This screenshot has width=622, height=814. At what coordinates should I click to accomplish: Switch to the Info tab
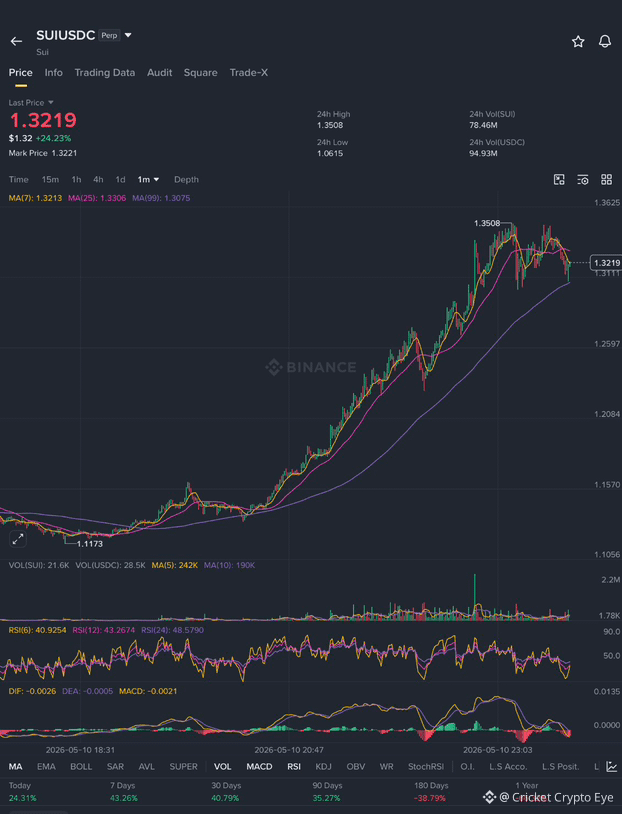pyautogui.click(x=53, y=73)
